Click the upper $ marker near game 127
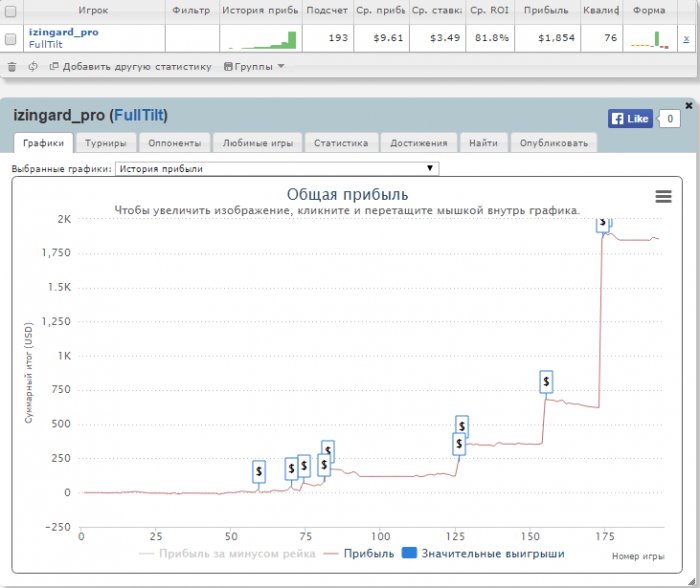This screenshot has height=588, width=700. [x=462, y=425]
